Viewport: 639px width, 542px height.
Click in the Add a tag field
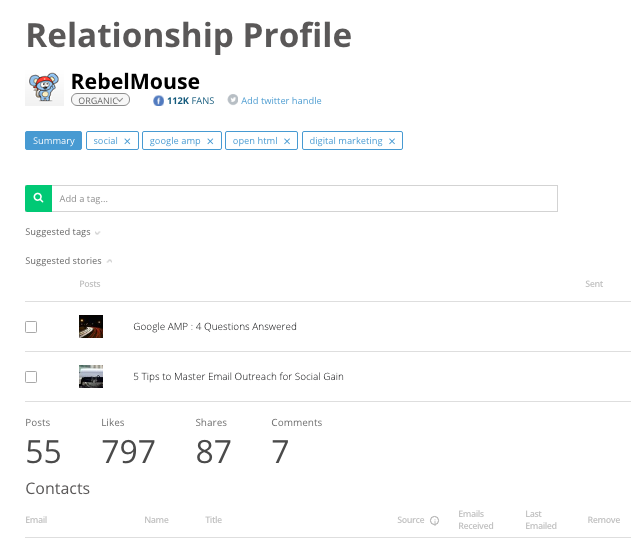pyautogui.click(x=304, y=199)
